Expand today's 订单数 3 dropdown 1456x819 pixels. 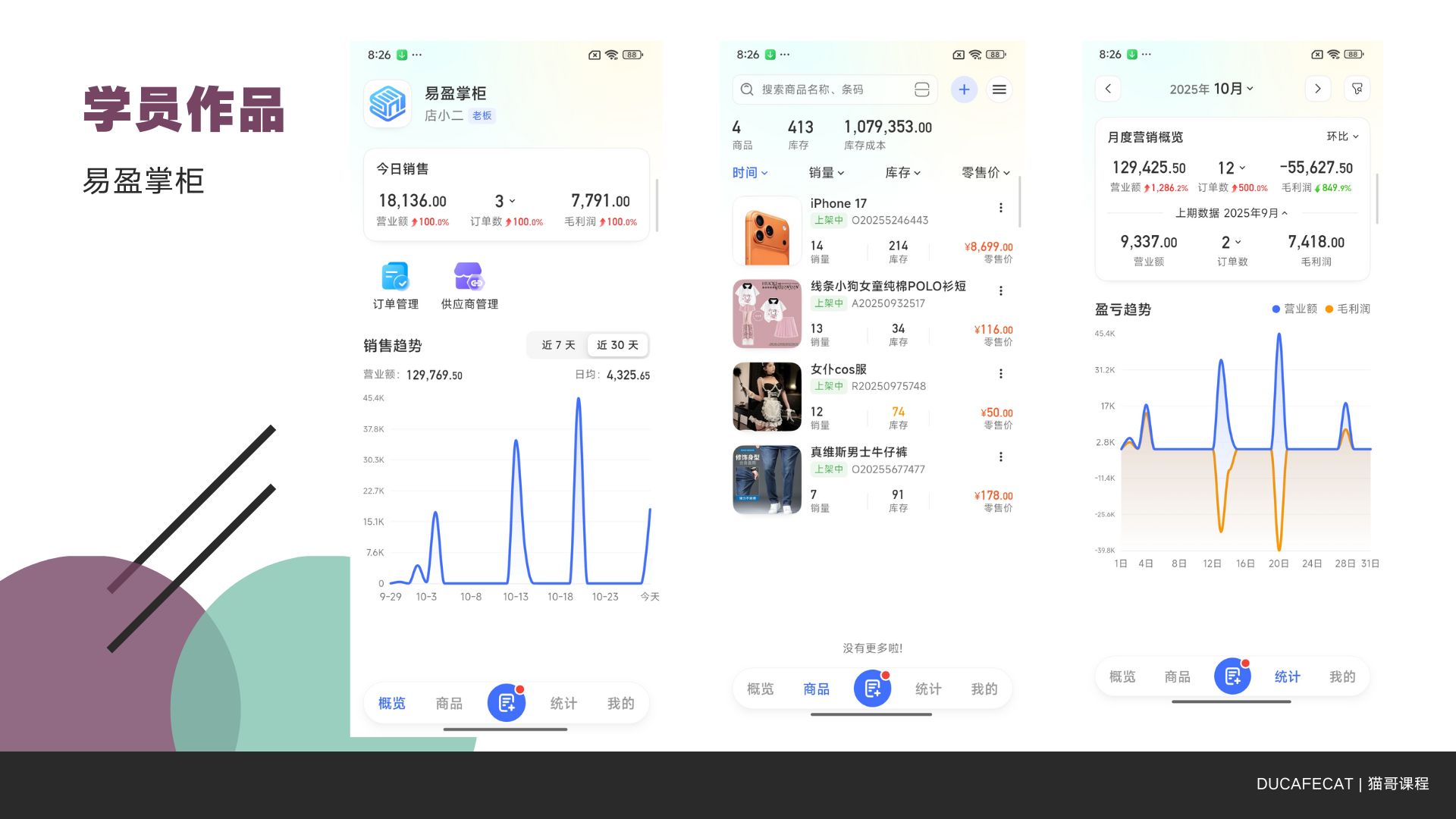505,201
